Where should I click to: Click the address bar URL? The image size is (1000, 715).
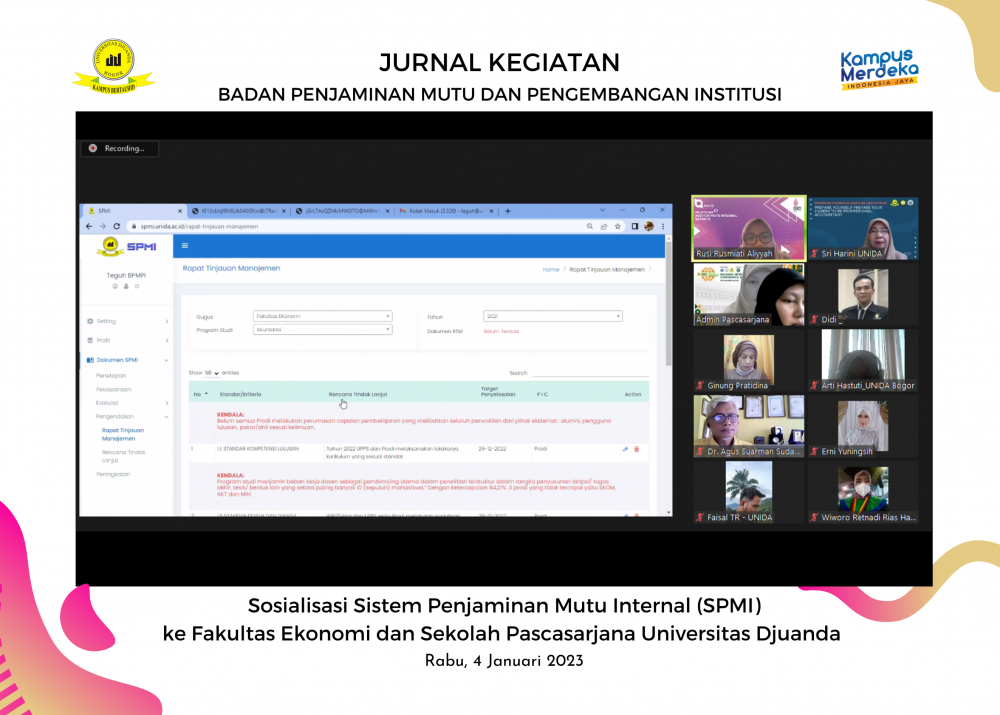200,226
